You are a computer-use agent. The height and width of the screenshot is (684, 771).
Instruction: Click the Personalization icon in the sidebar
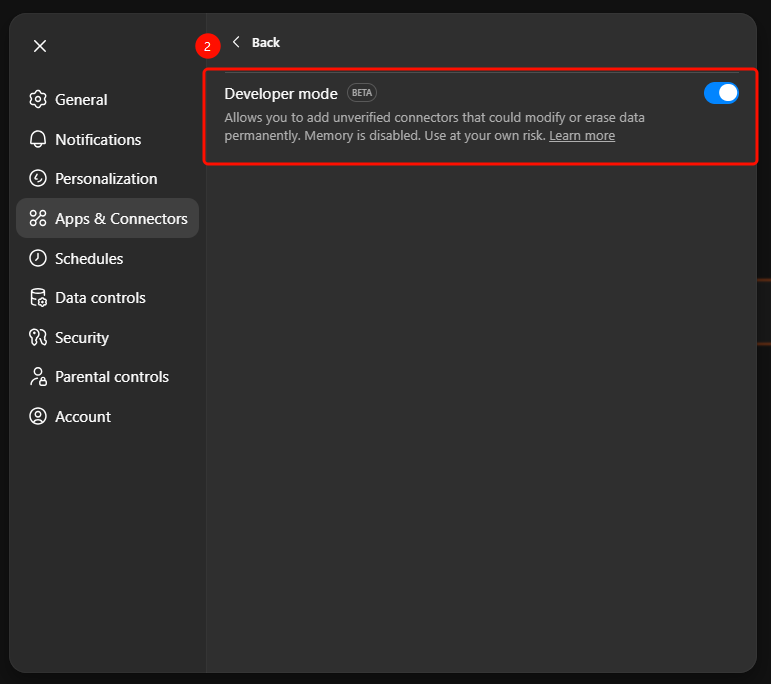coord(38,179)
